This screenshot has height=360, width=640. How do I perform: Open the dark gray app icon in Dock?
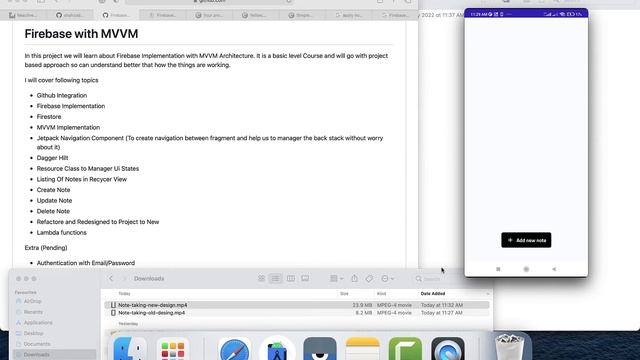pos(320,349)
